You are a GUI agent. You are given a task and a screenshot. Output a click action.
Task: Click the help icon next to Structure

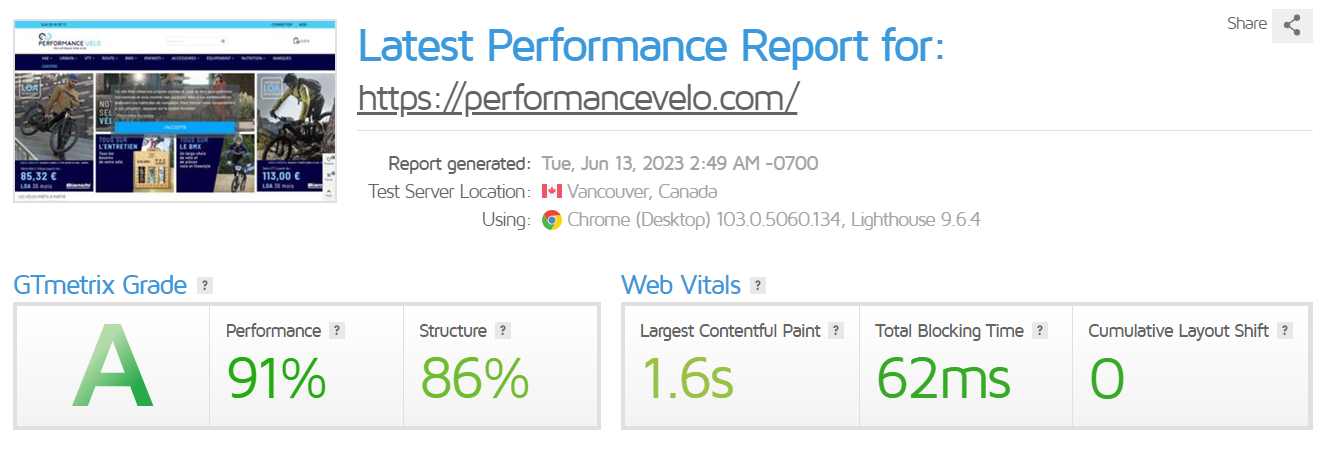point(502,331)
